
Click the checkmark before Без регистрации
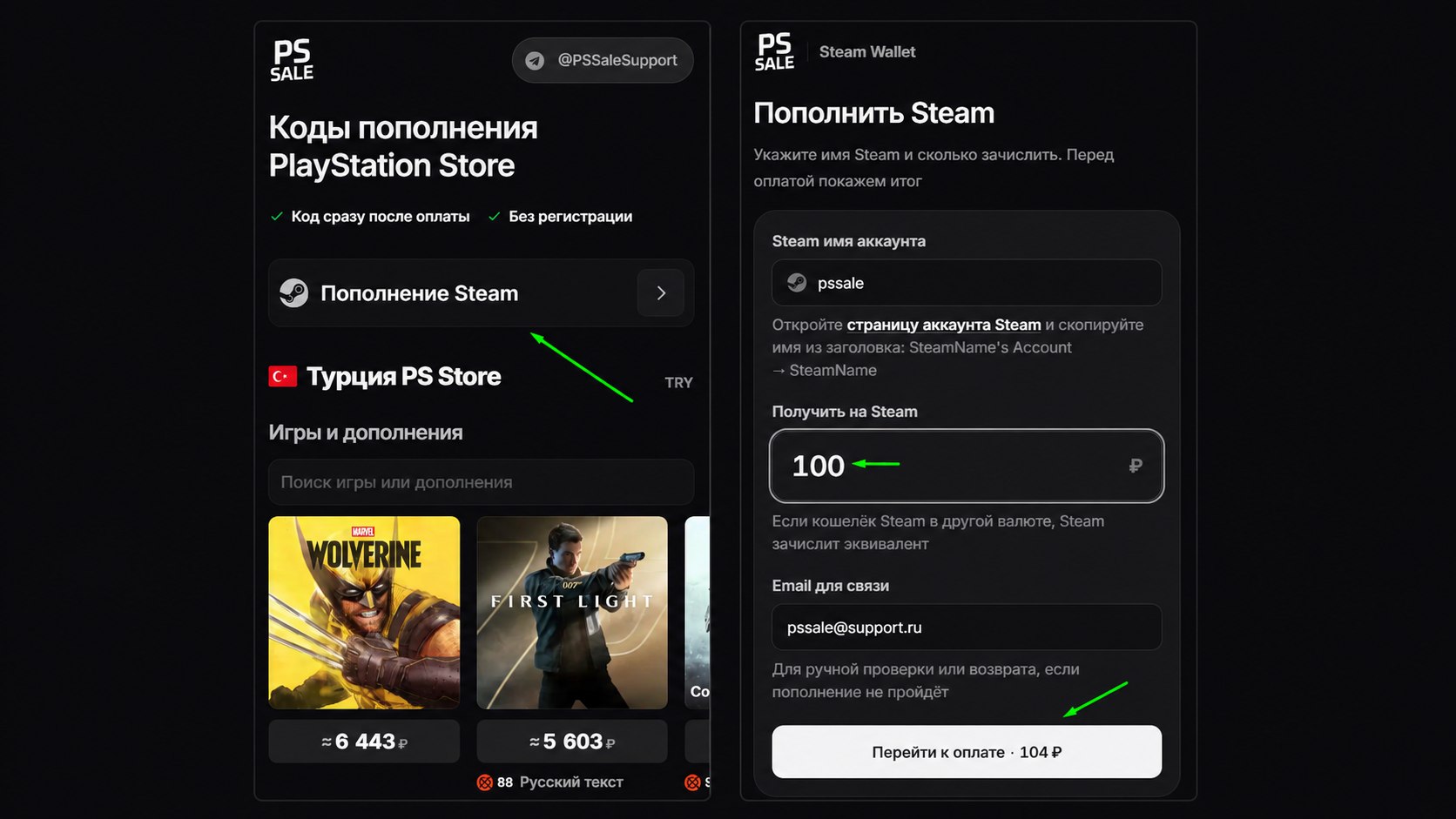(494, 217)
